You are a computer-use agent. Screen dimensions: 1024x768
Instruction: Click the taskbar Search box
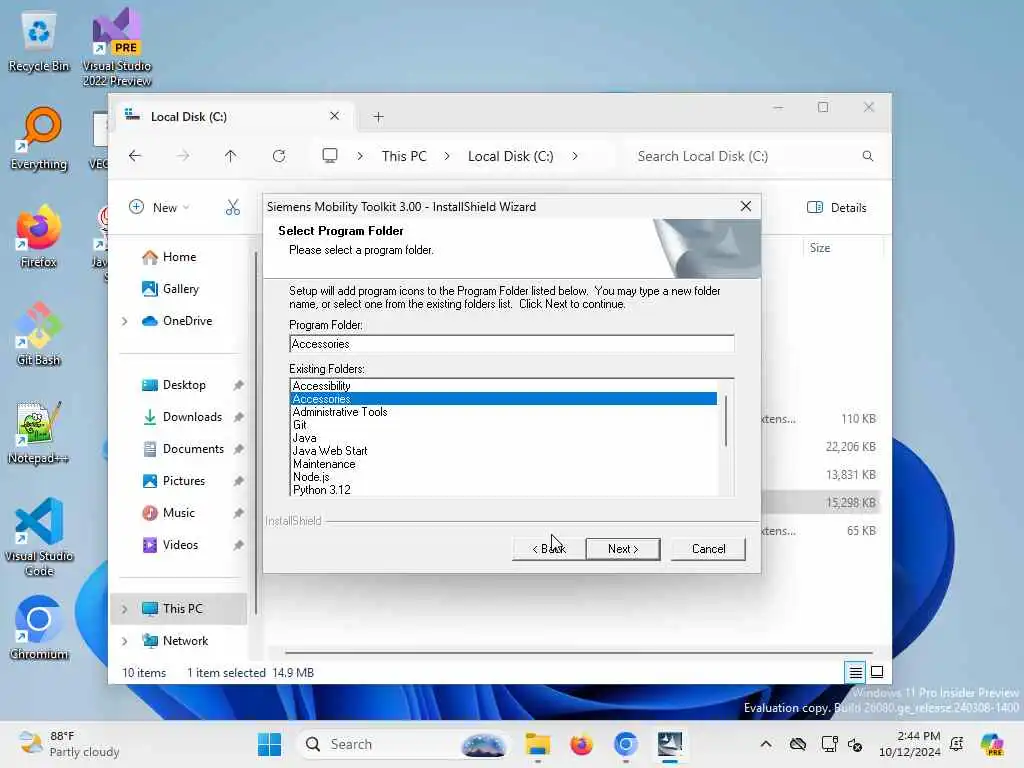[x=404, y=744]
